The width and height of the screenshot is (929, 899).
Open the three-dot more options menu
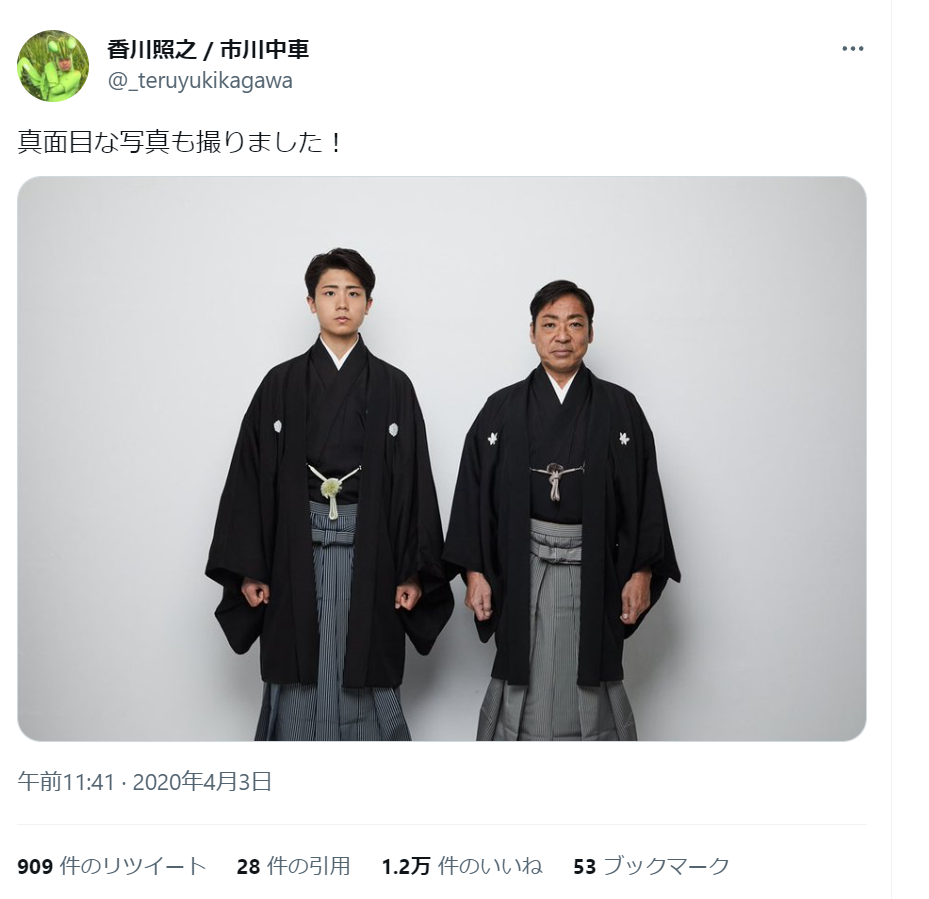853,49
